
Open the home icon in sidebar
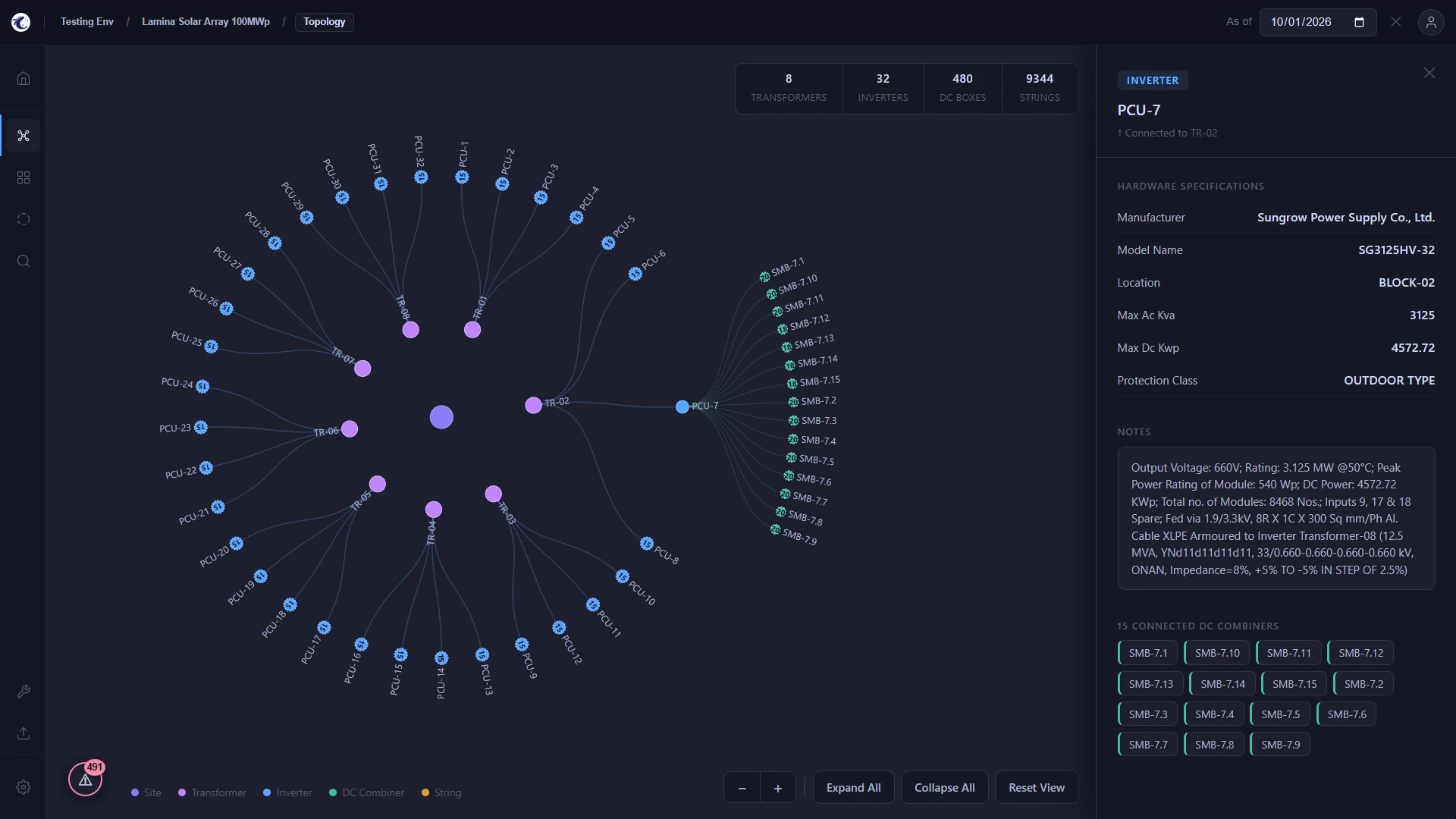coord(24,78)
